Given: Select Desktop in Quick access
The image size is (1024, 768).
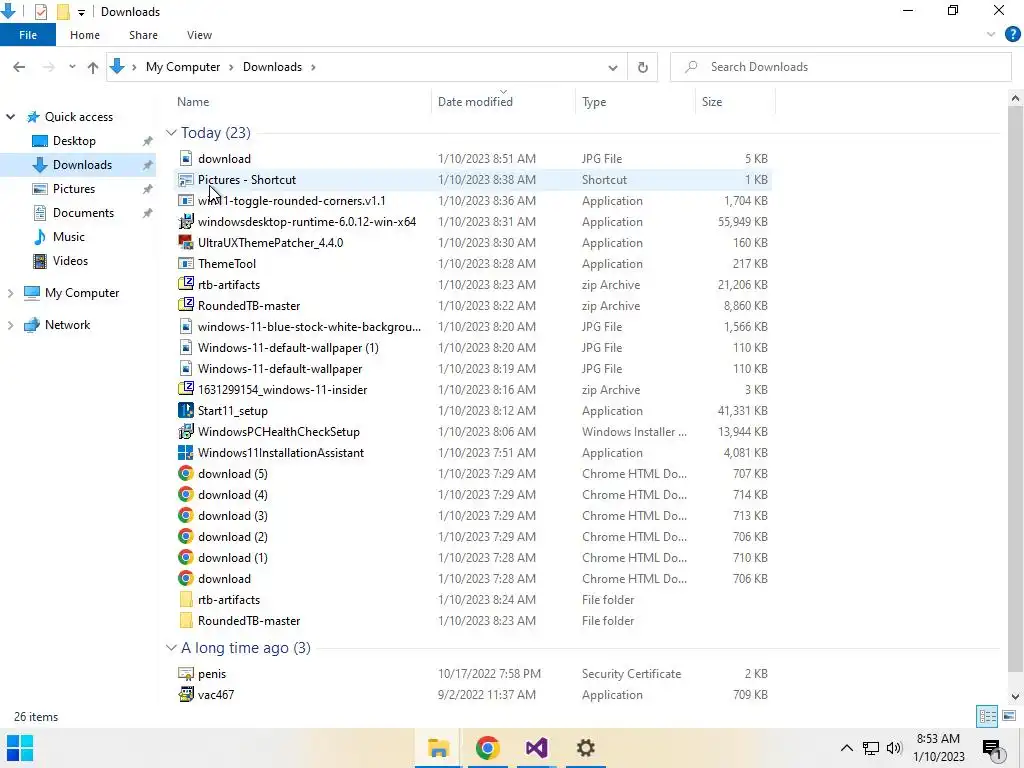Looking at the screenshot, I should point(74,141).
